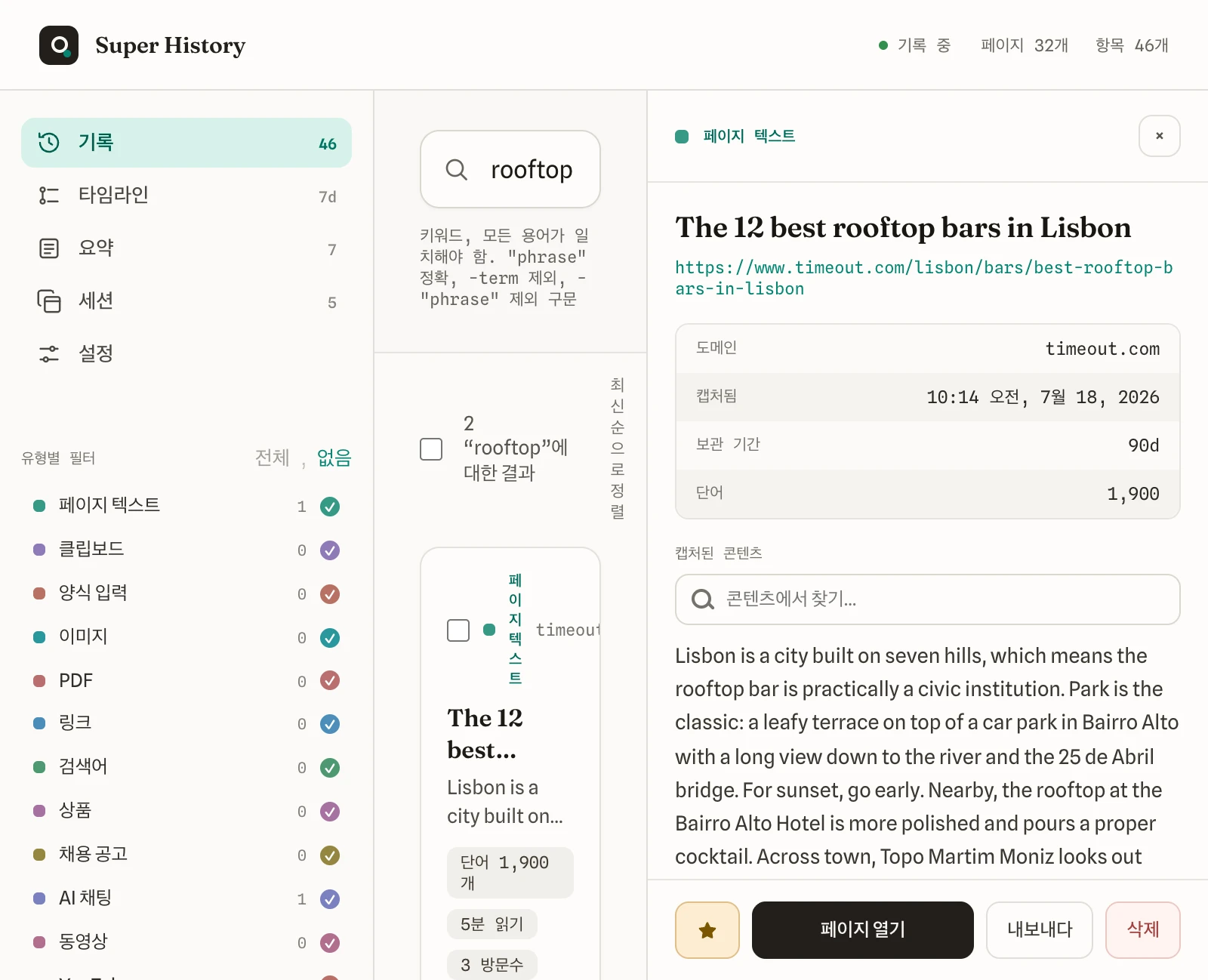
Task: Click the 클립보드 purple color dot
Action: (x=39, y=550)
